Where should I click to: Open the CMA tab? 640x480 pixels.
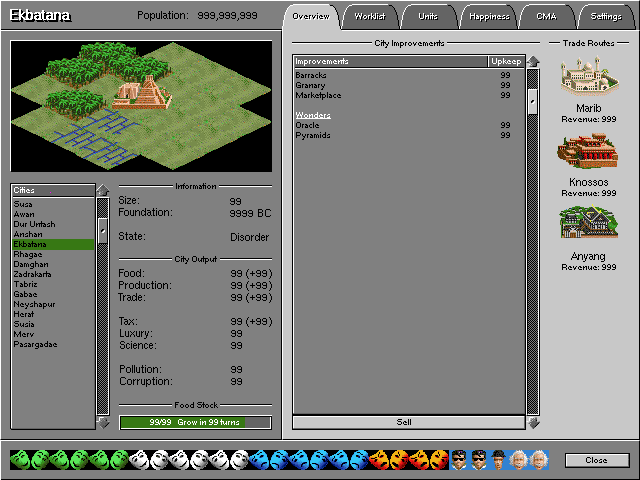[546, 16]
